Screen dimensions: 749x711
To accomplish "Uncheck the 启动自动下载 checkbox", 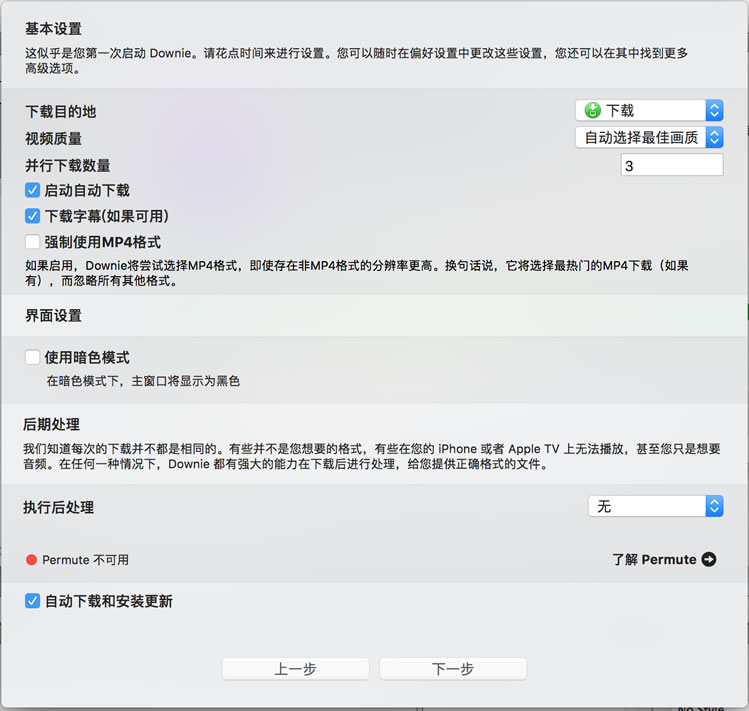I will [x=32, y=190].
